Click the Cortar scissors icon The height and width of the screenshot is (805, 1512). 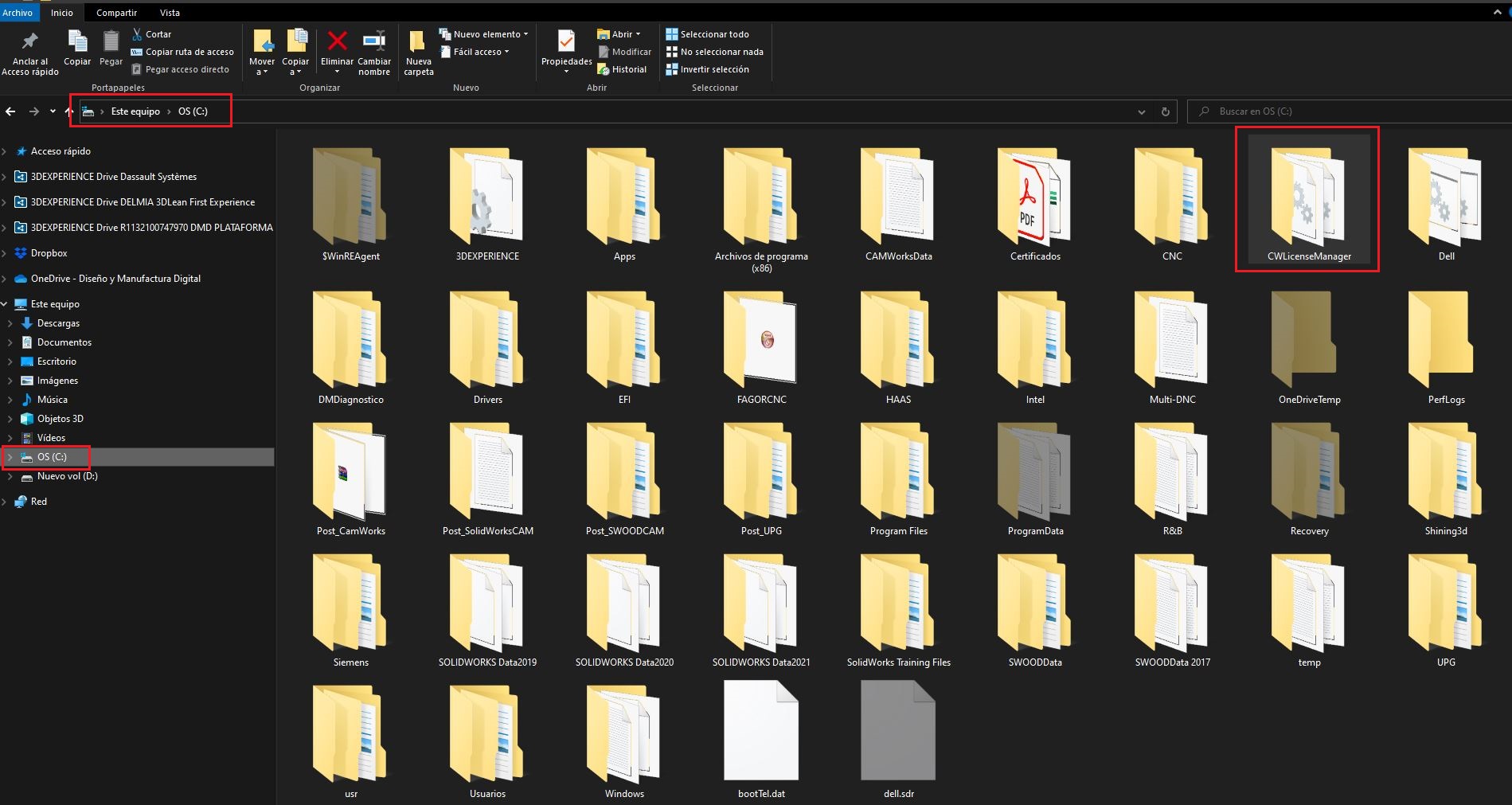(138, 34)
